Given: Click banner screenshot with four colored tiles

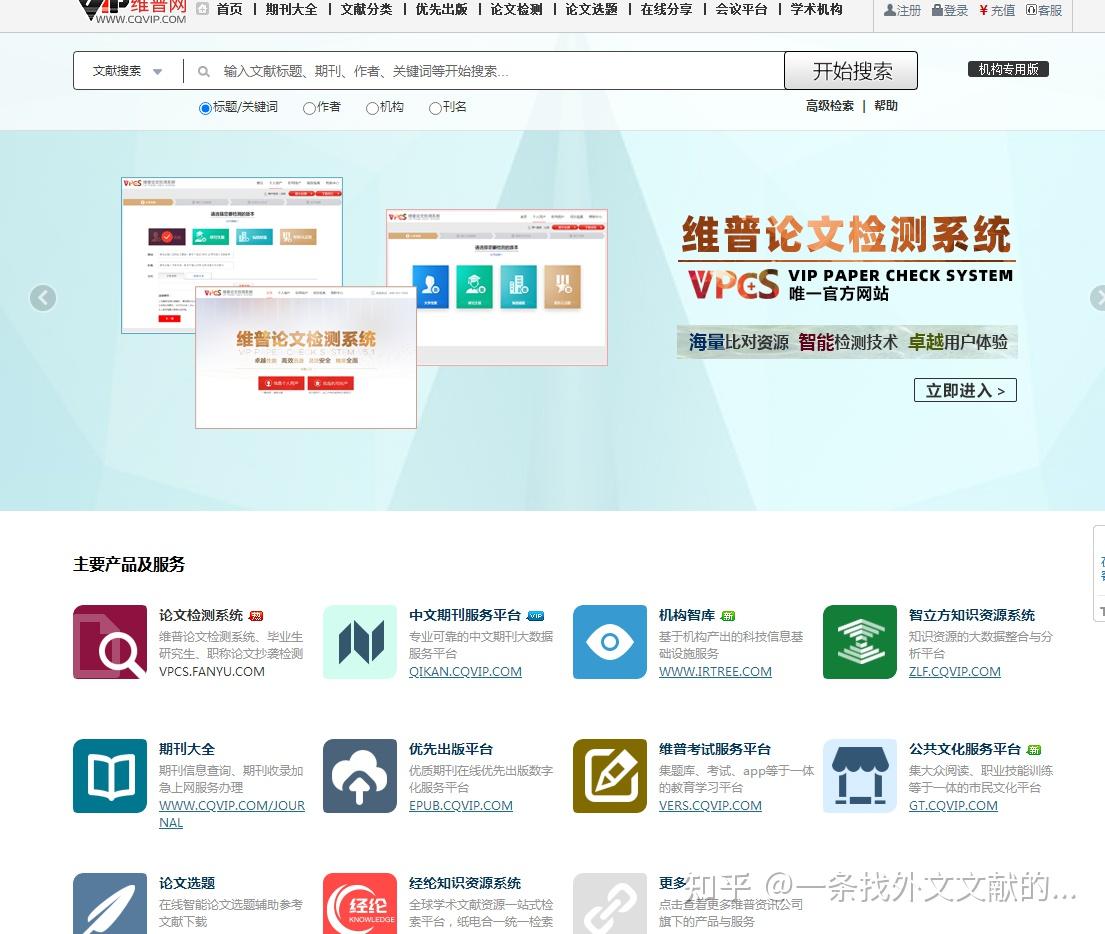Looking at the screenshot, I should pos(497,287).
